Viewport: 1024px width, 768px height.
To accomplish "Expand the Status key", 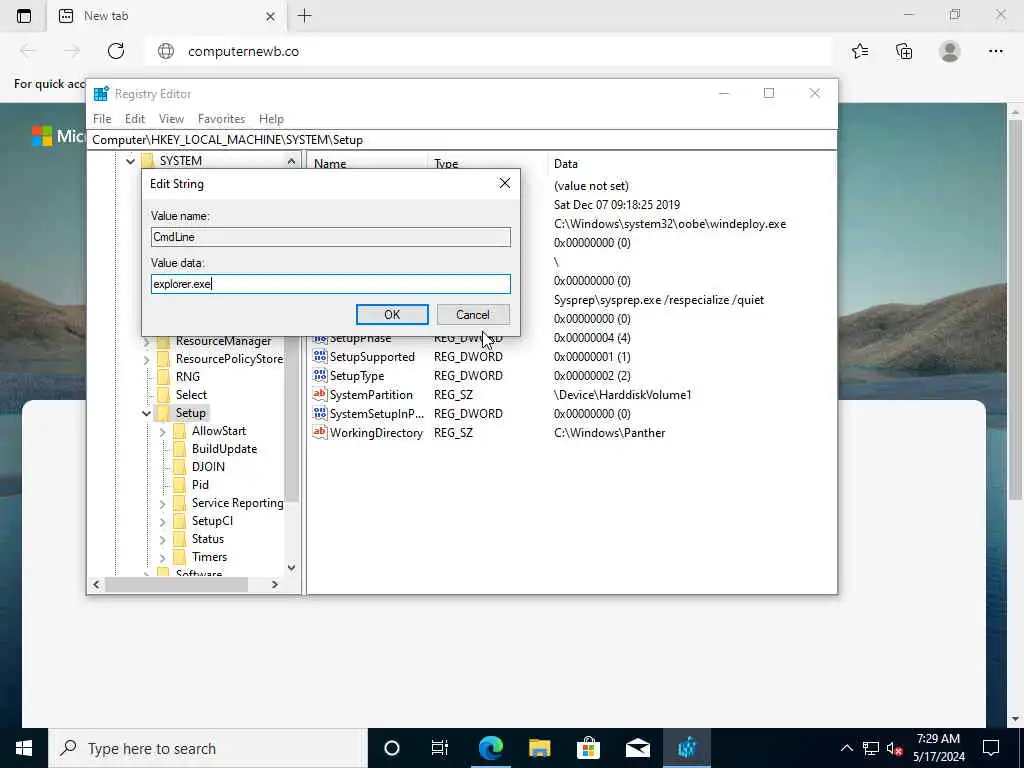I will pyautogui.click(x=163, y=539).
